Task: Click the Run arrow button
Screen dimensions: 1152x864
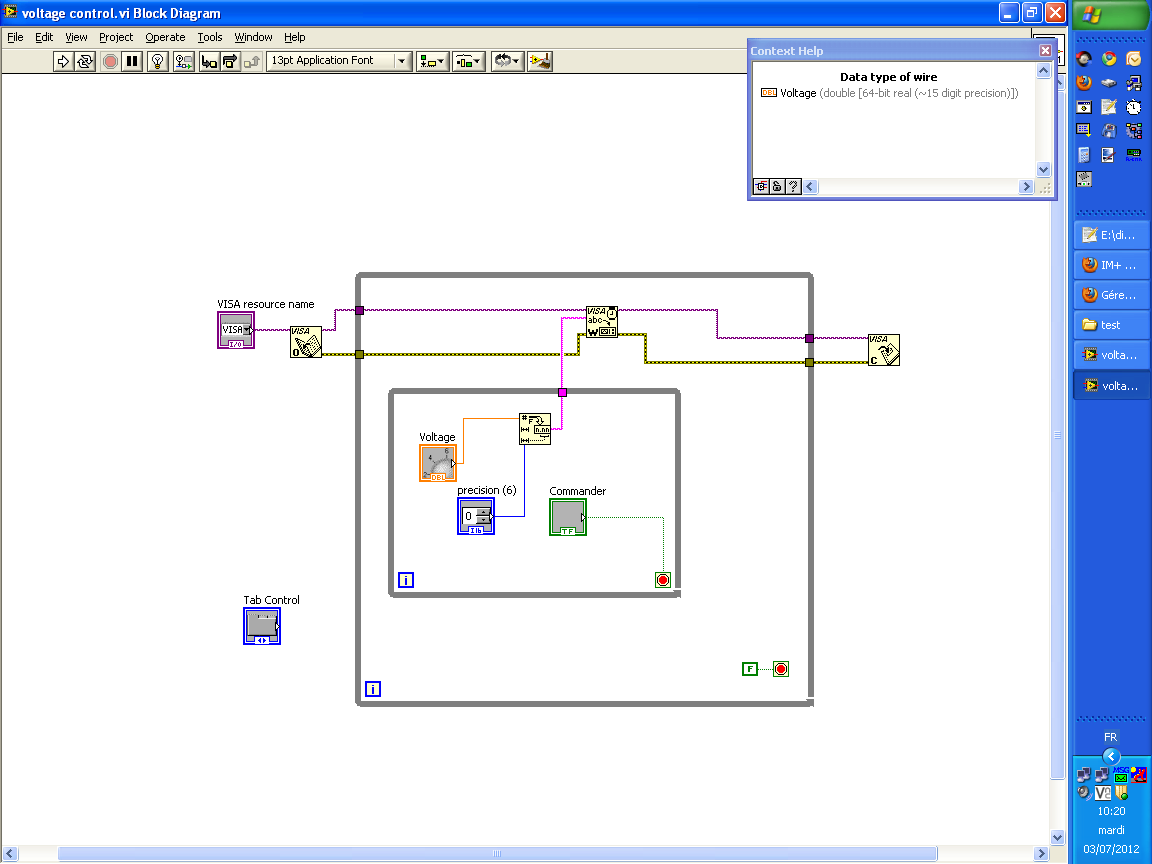Action: click(x=63, y=61)
